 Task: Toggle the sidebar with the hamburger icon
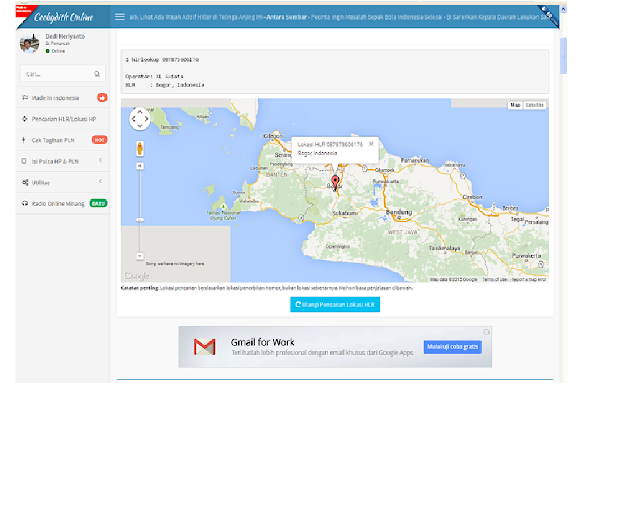tap(120, 17)
